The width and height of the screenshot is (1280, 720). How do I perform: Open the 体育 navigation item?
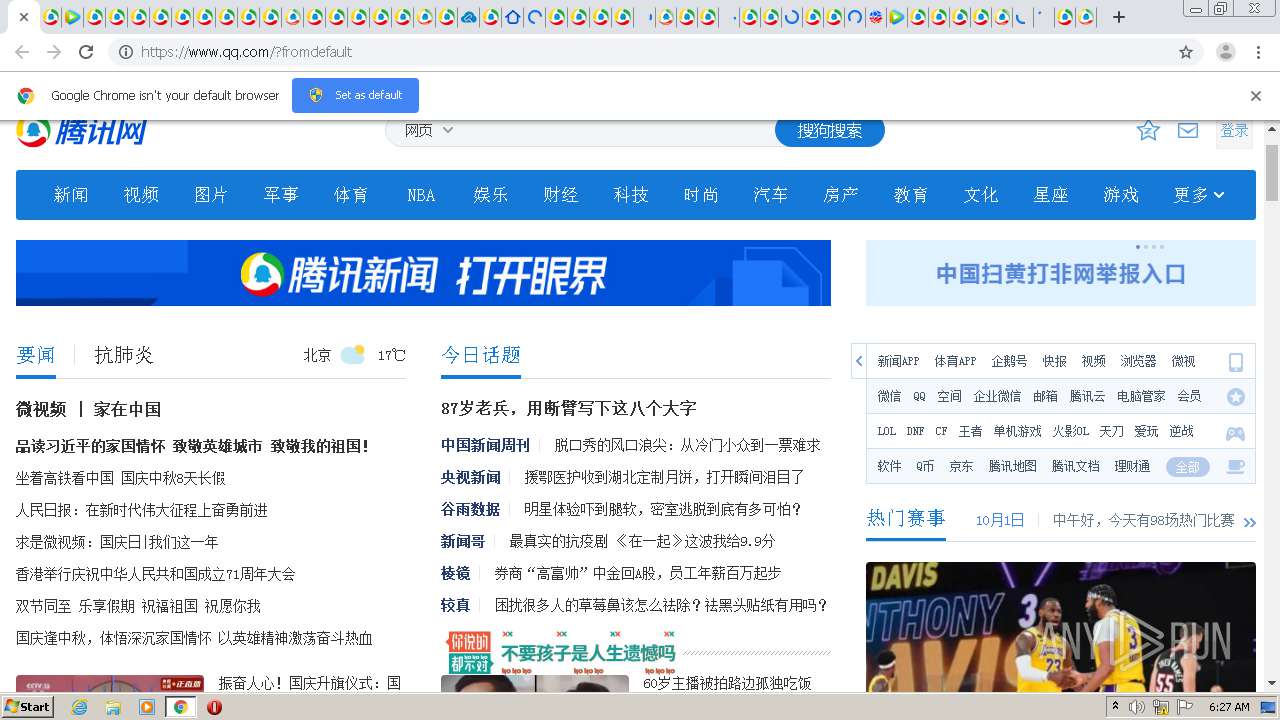click(x=351, y=195)
